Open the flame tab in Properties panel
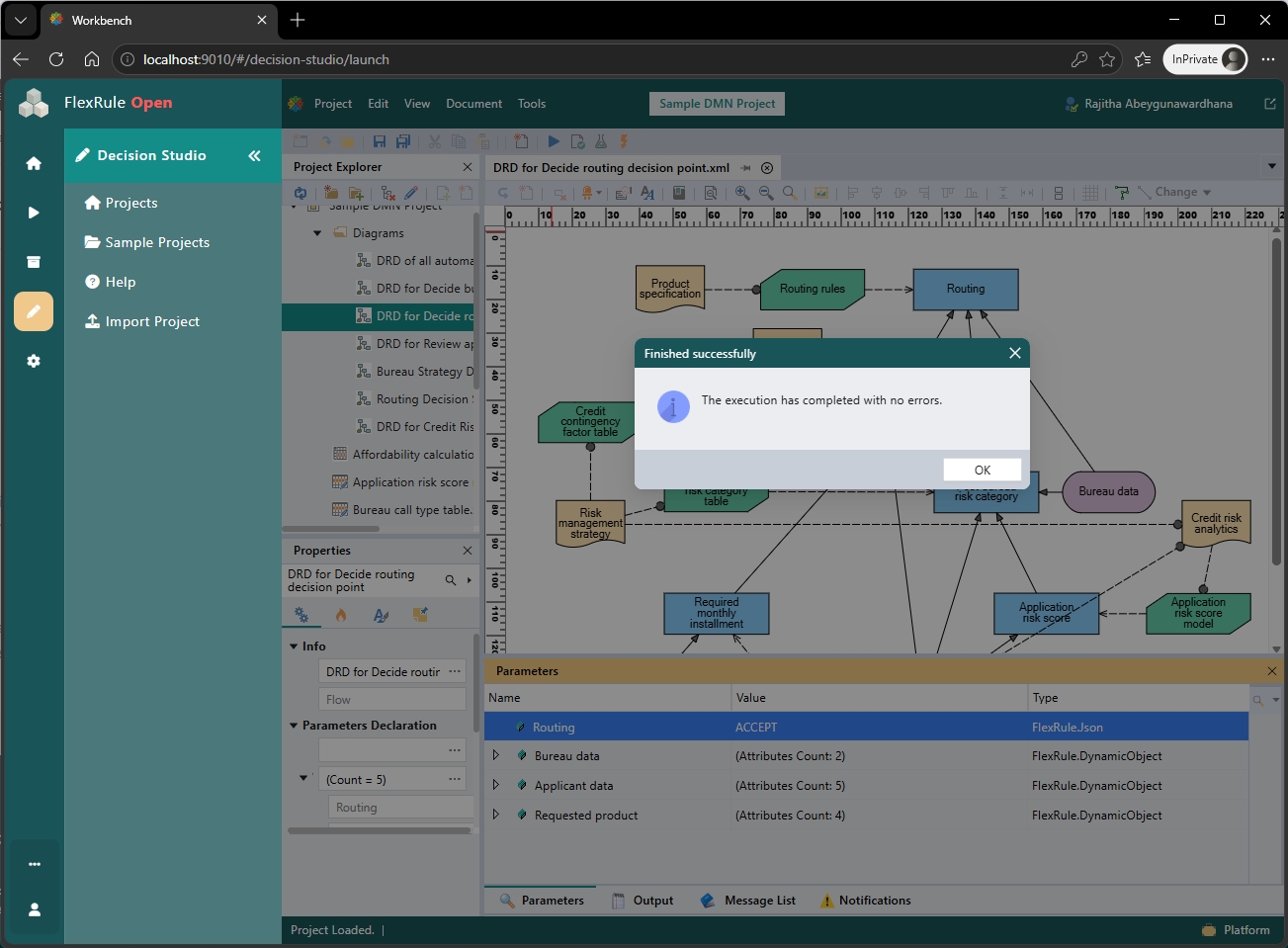The image size is (1288, 948). pos(341,615)
